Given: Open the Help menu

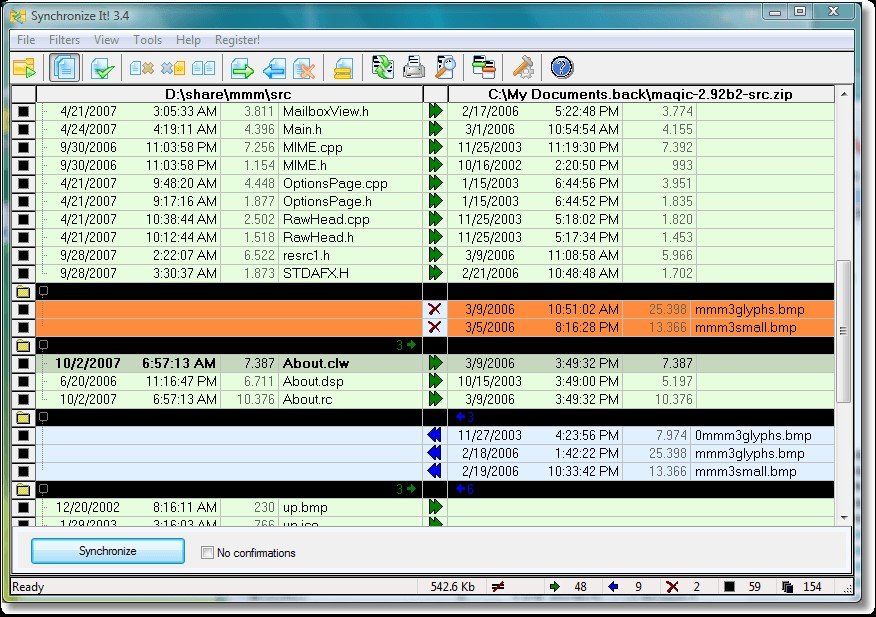Looking at the screenshot, I should pos(188,40).
